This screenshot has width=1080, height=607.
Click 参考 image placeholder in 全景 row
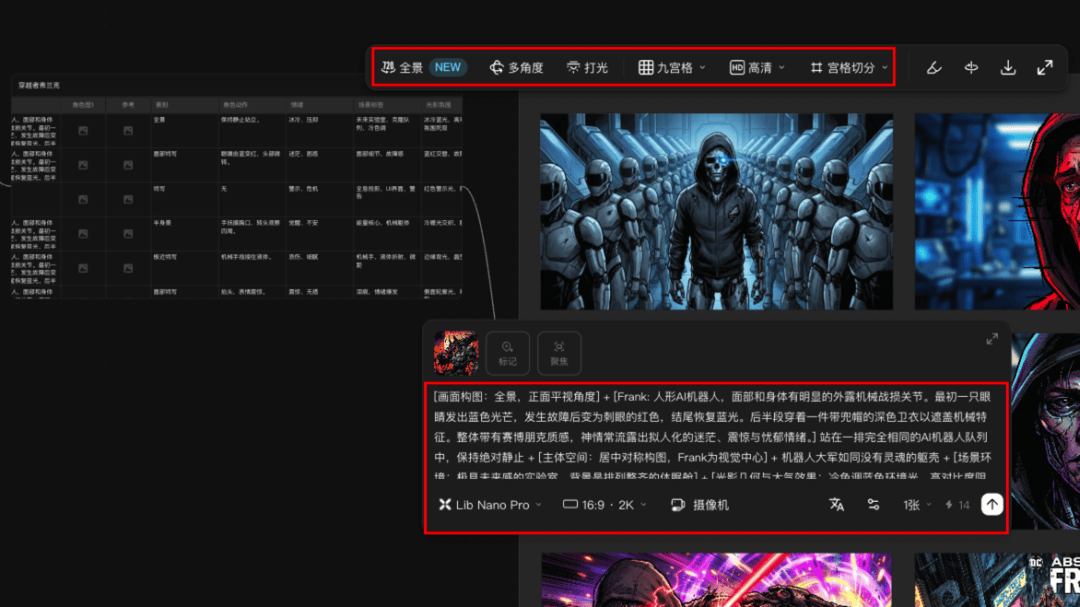128,130
